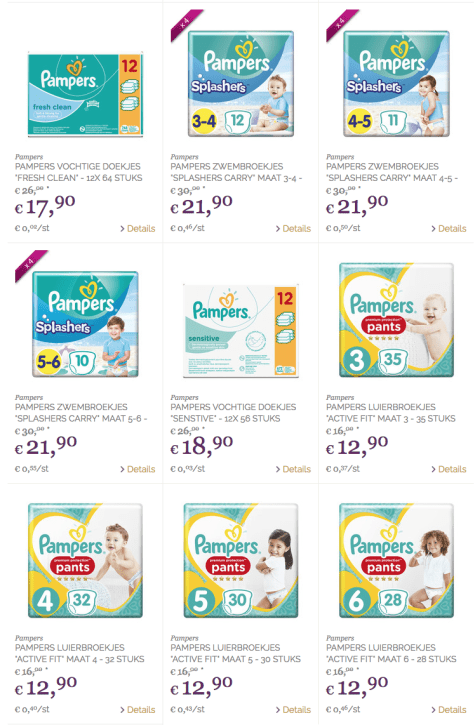View the Pampers Sensitive wipes image
This screenshot has width=475, height=725.
click(x=241, y=331)
